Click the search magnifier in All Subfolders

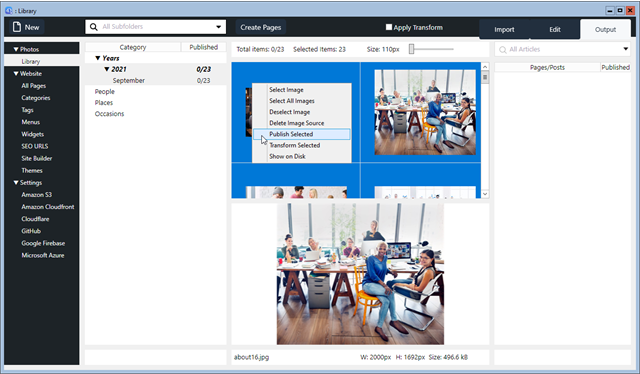click(93, 27)
